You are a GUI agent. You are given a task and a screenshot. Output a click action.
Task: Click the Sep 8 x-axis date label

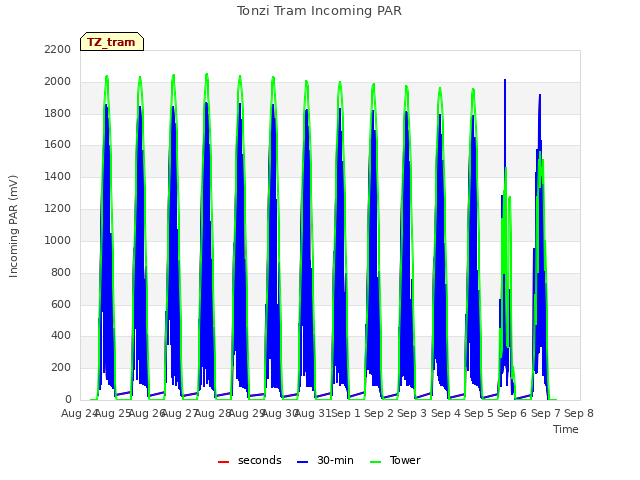pyautogui.click(x=579, y=413)
